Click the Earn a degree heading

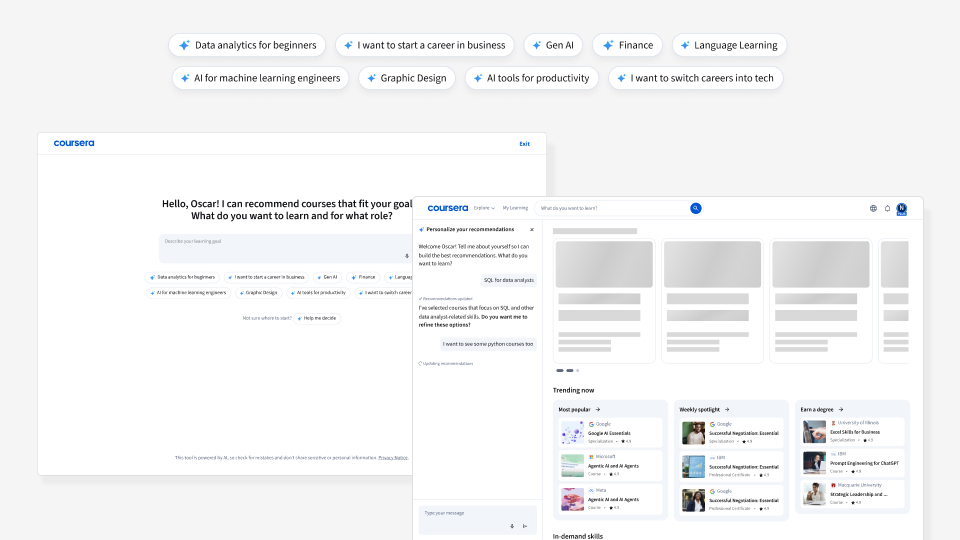[817, 410]
